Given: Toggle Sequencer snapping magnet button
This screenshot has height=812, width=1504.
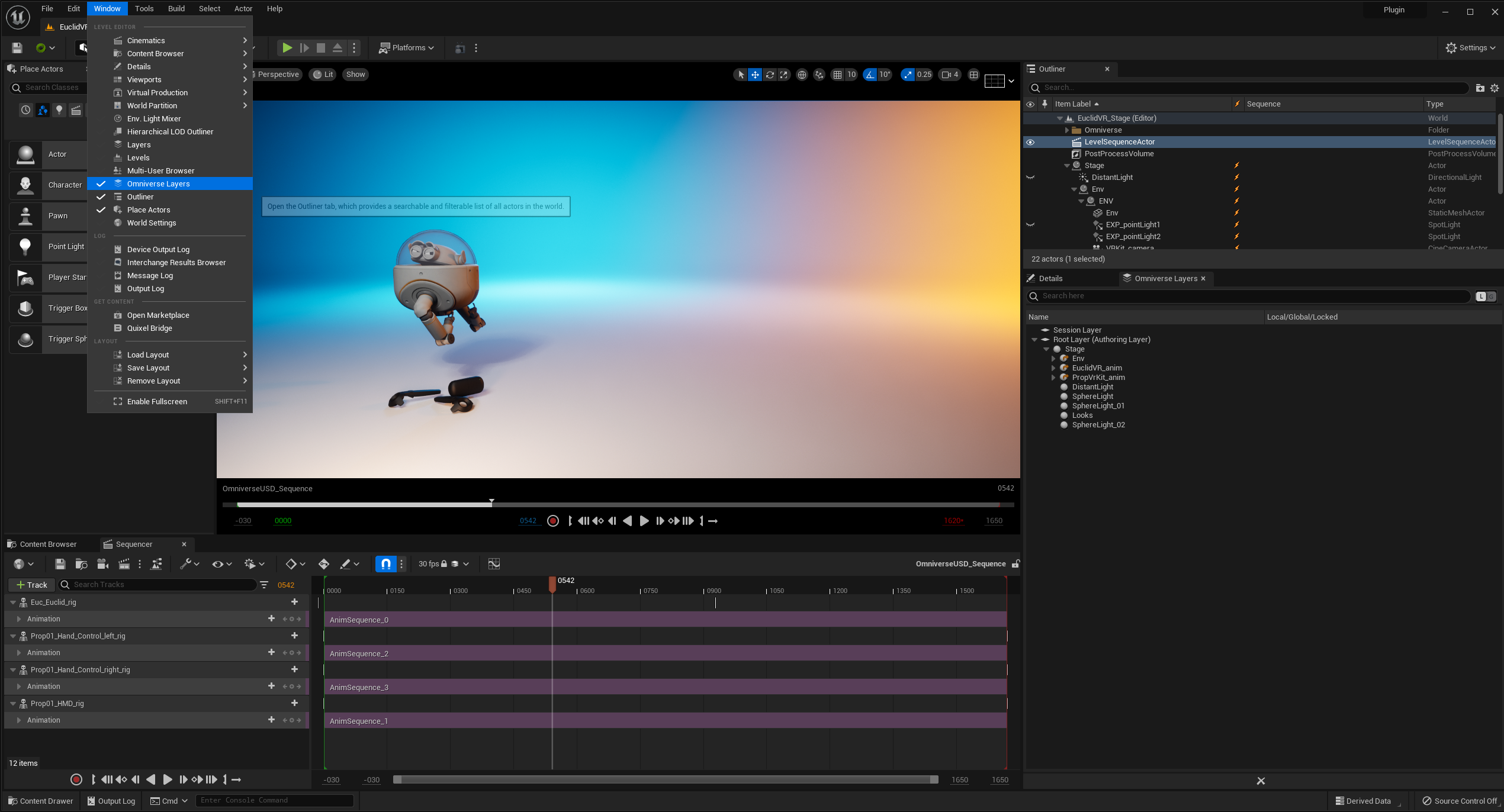Looking at the screenshot, I should (x=386, y=564).
